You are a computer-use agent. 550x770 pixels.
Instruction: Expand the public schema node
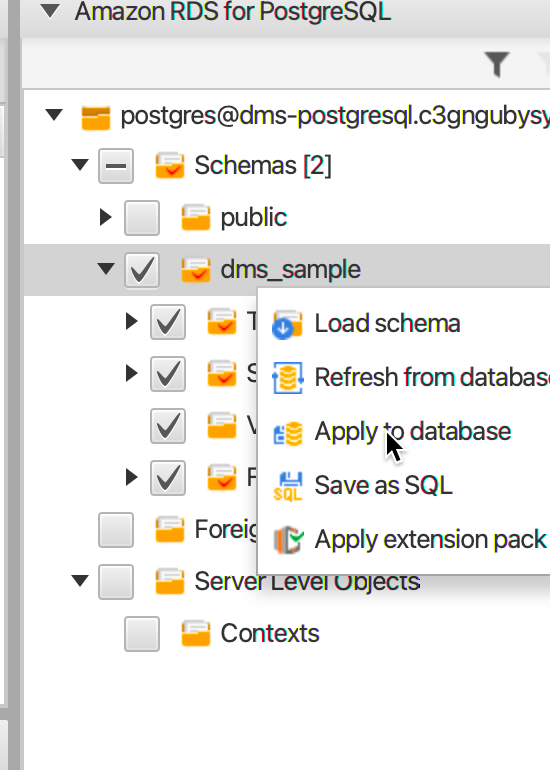[x=105, y=217]
